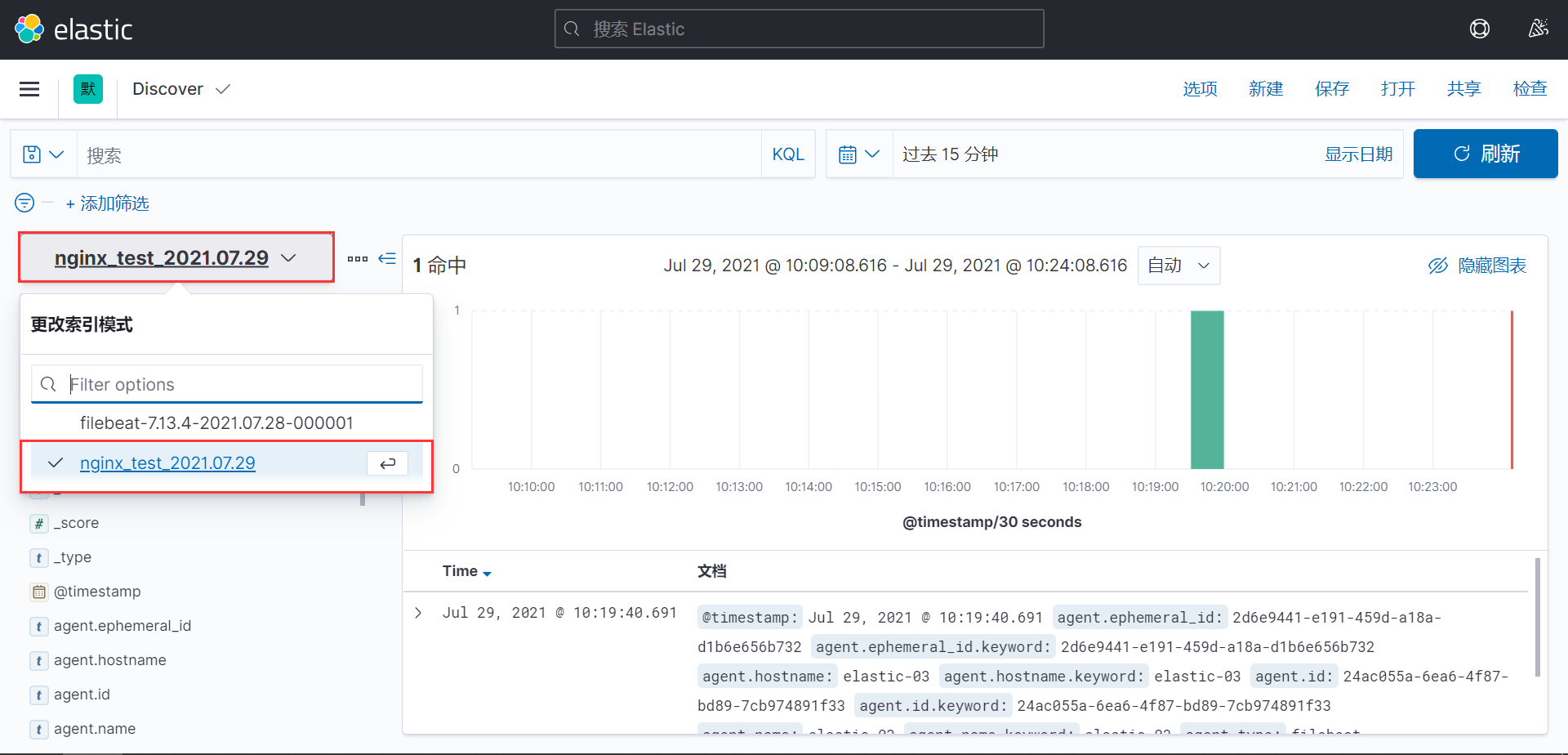The image size is (1568, 755).
Task: Click the 刷新 refresh button
Action: 1486,154
